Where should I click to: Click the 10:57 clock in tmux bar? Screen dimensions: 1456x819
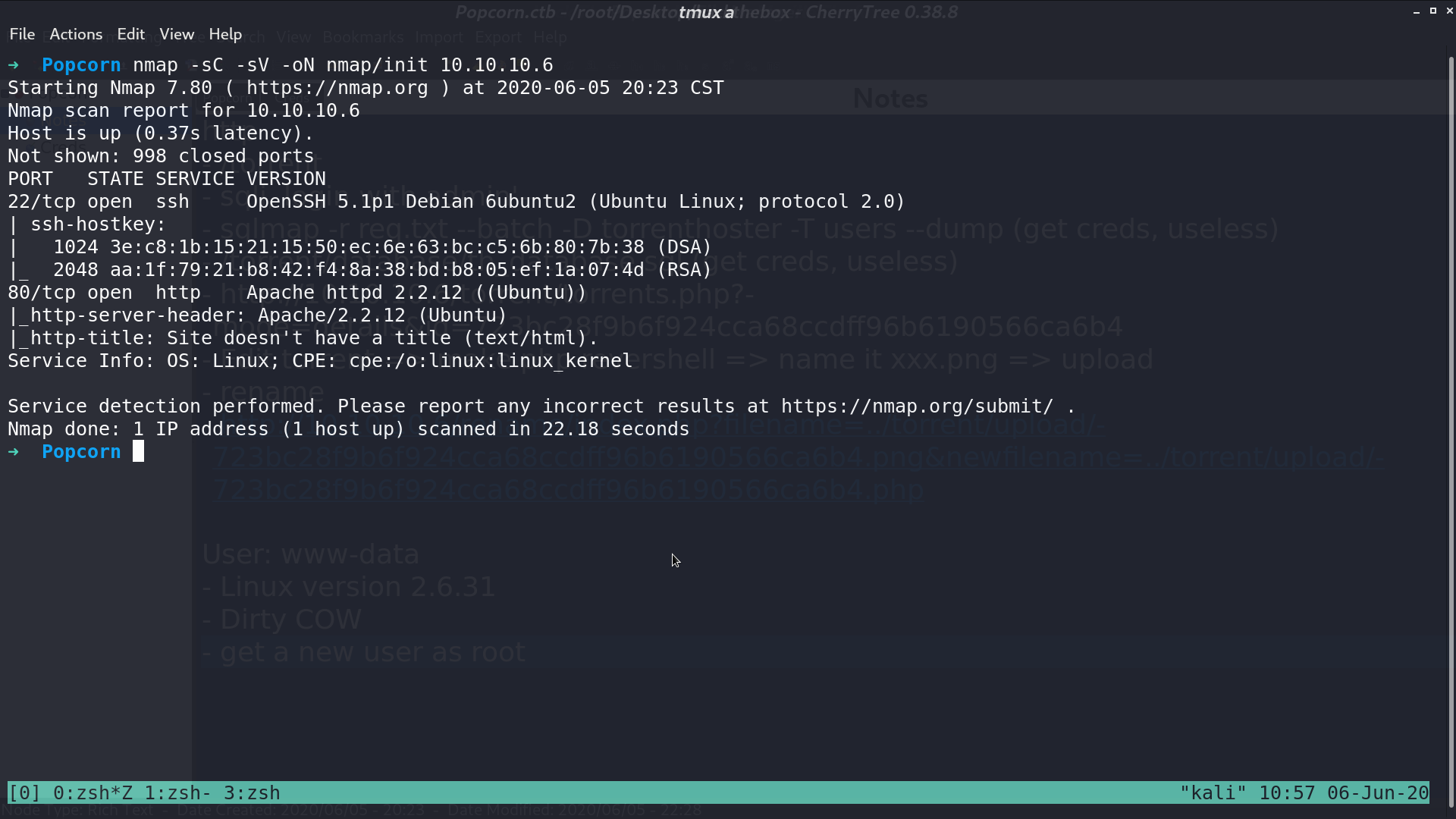(x=1287, y=793)
